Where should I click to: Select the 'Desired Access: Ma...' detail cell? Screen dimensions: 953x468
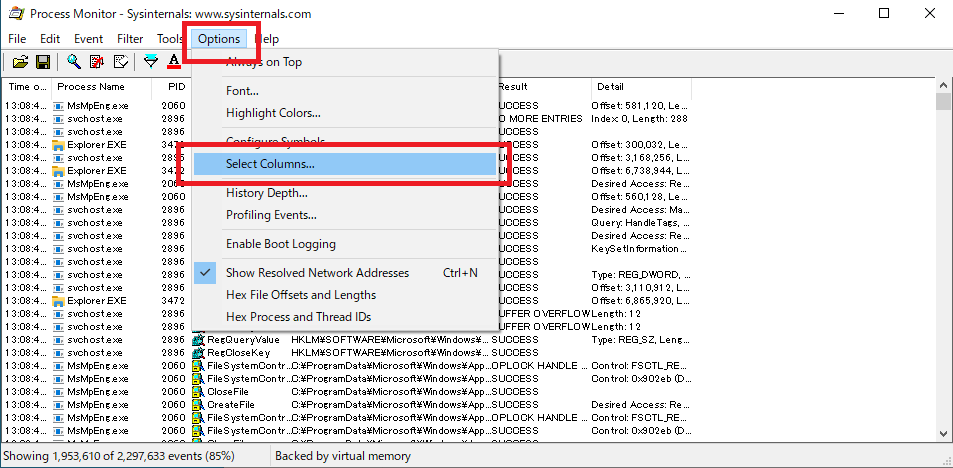[641, 210]
